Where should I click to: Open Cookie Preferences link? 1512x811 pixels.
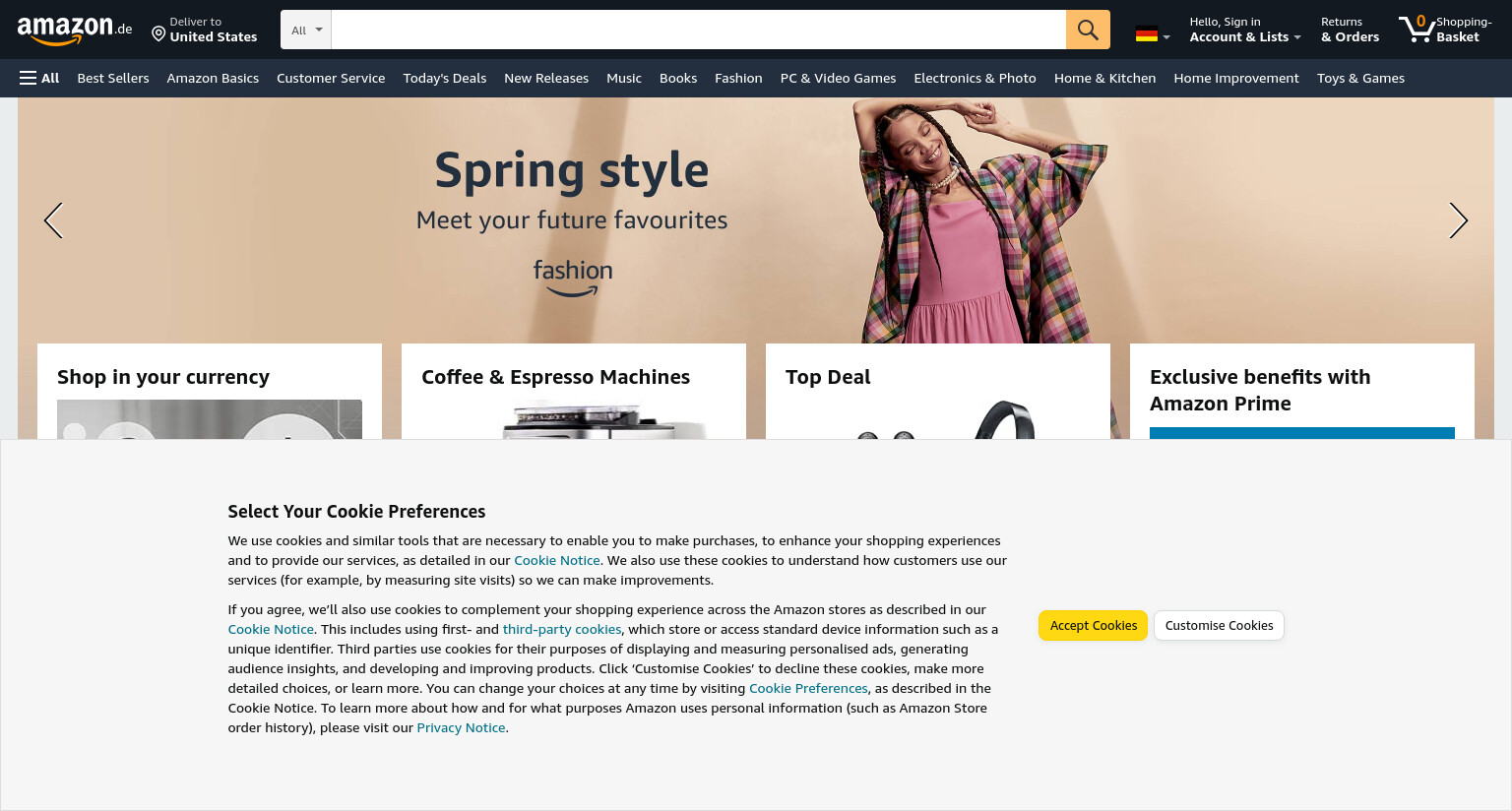coord(808,688)
